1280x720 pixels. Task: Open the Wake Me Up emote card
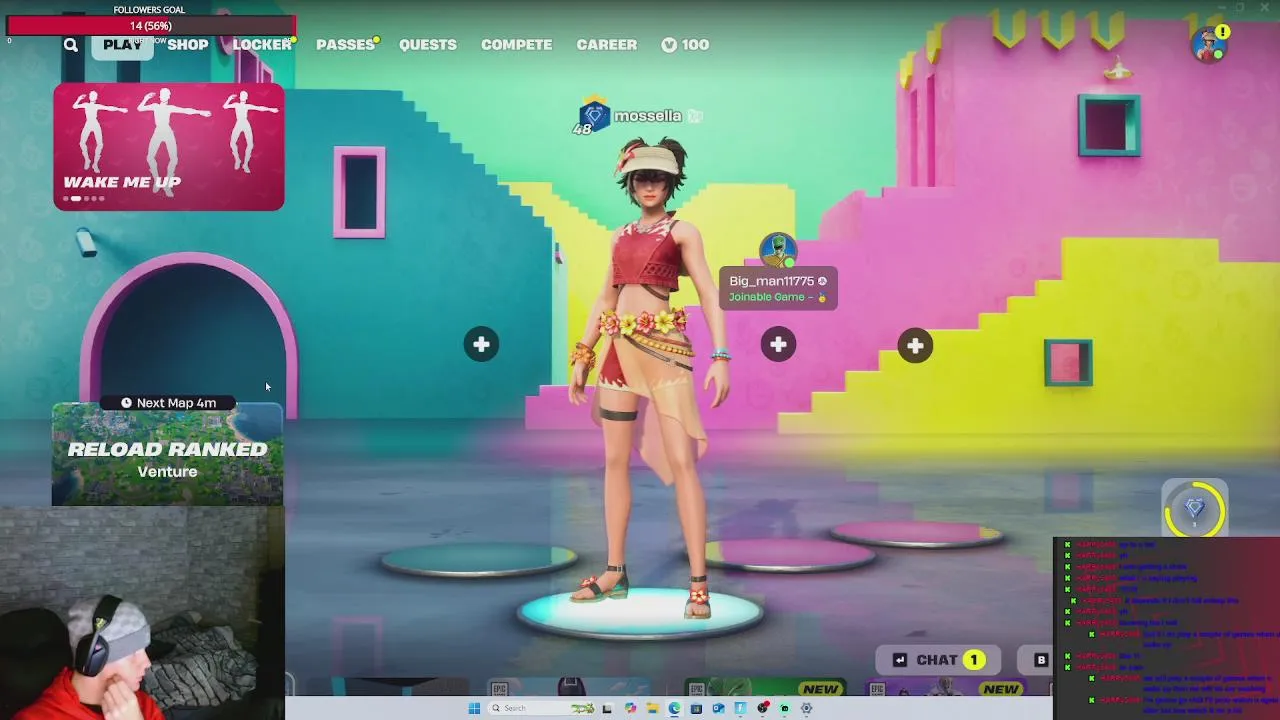tap(169, 147)
